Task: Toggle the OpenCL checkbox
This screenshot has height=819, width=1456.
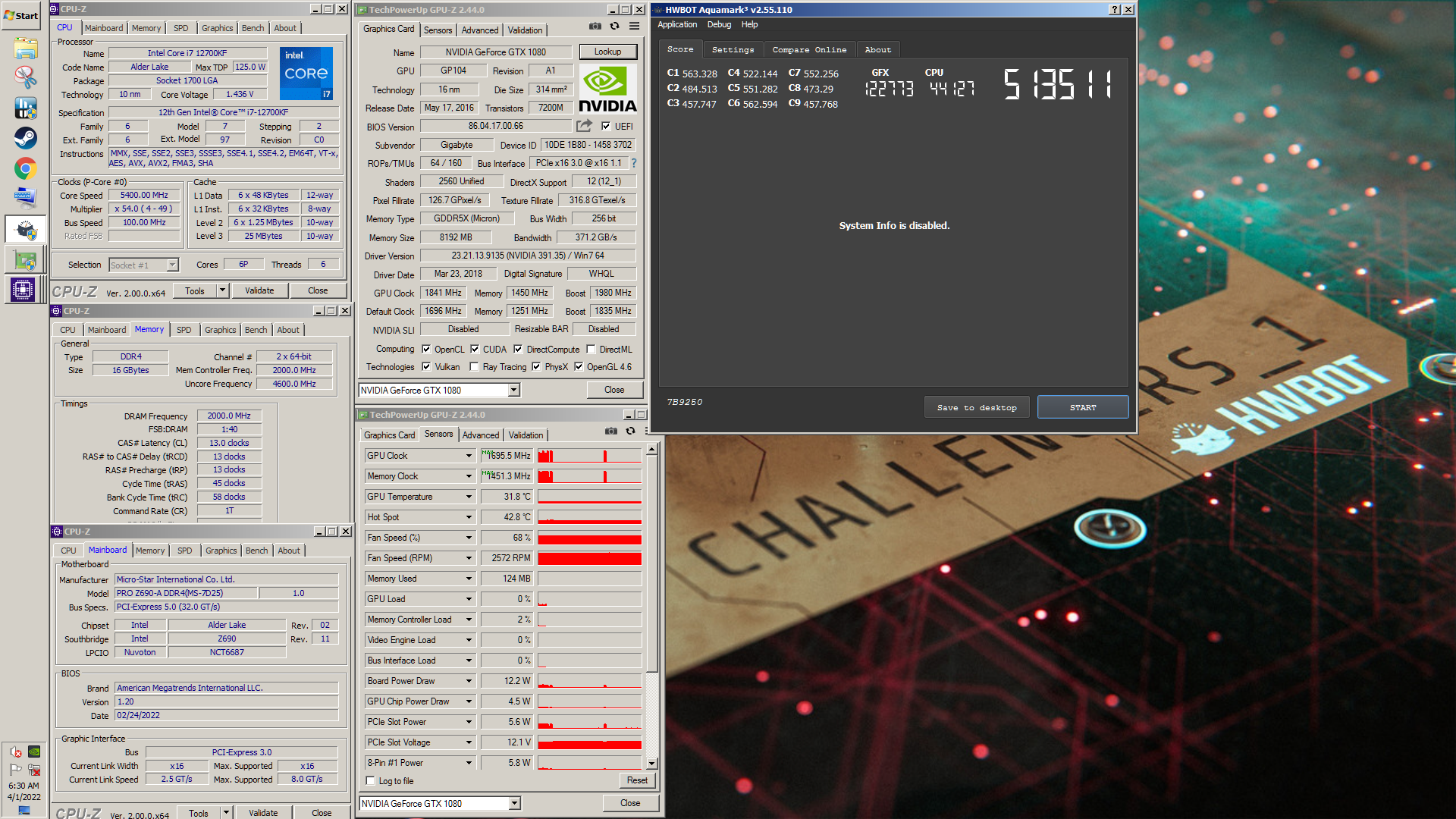Action: pyautogui.click(x=427, y=350)
